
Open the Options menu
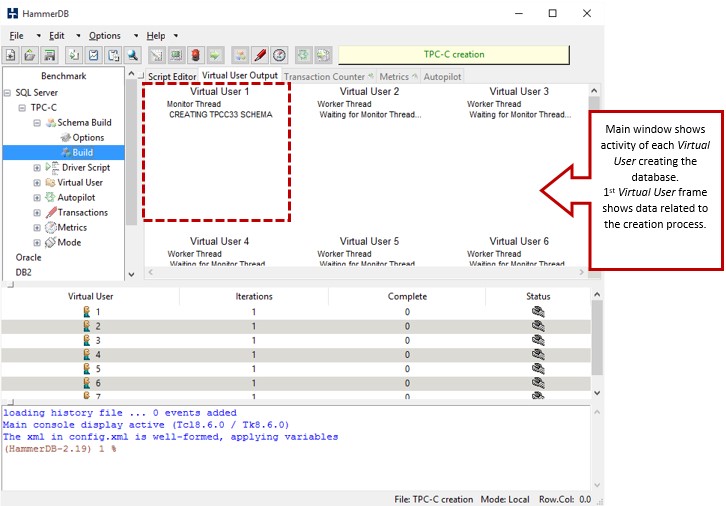pyautogui.click(x=105, y=36)
